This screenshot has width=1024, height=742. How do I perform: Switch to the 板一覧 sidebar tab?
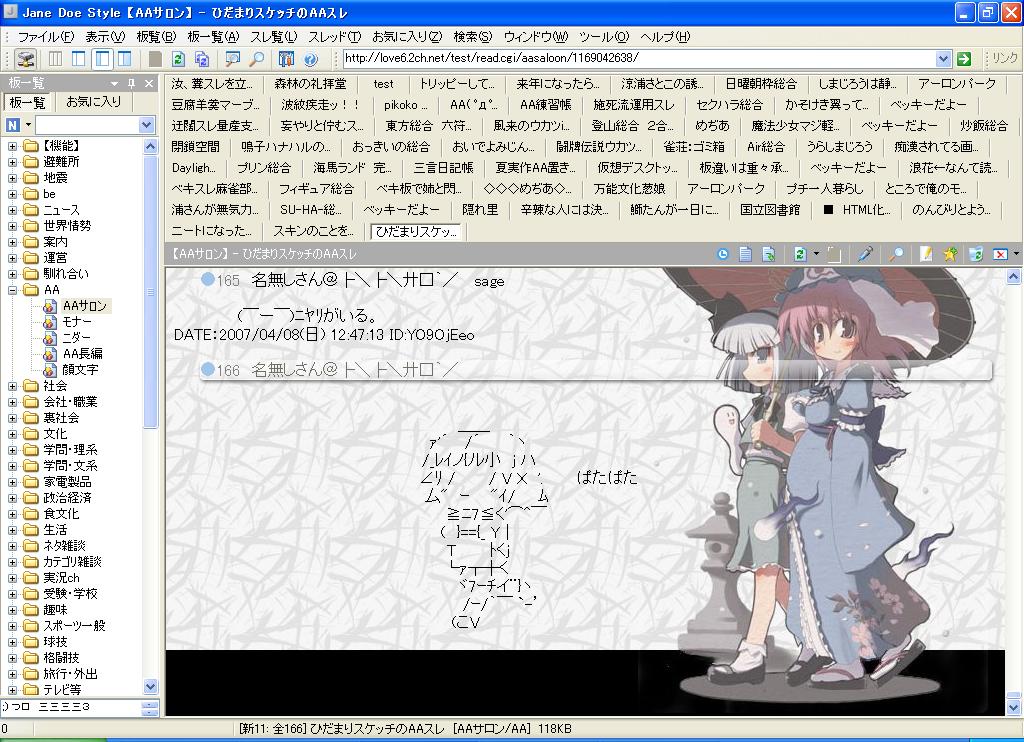tap(27, 103)
